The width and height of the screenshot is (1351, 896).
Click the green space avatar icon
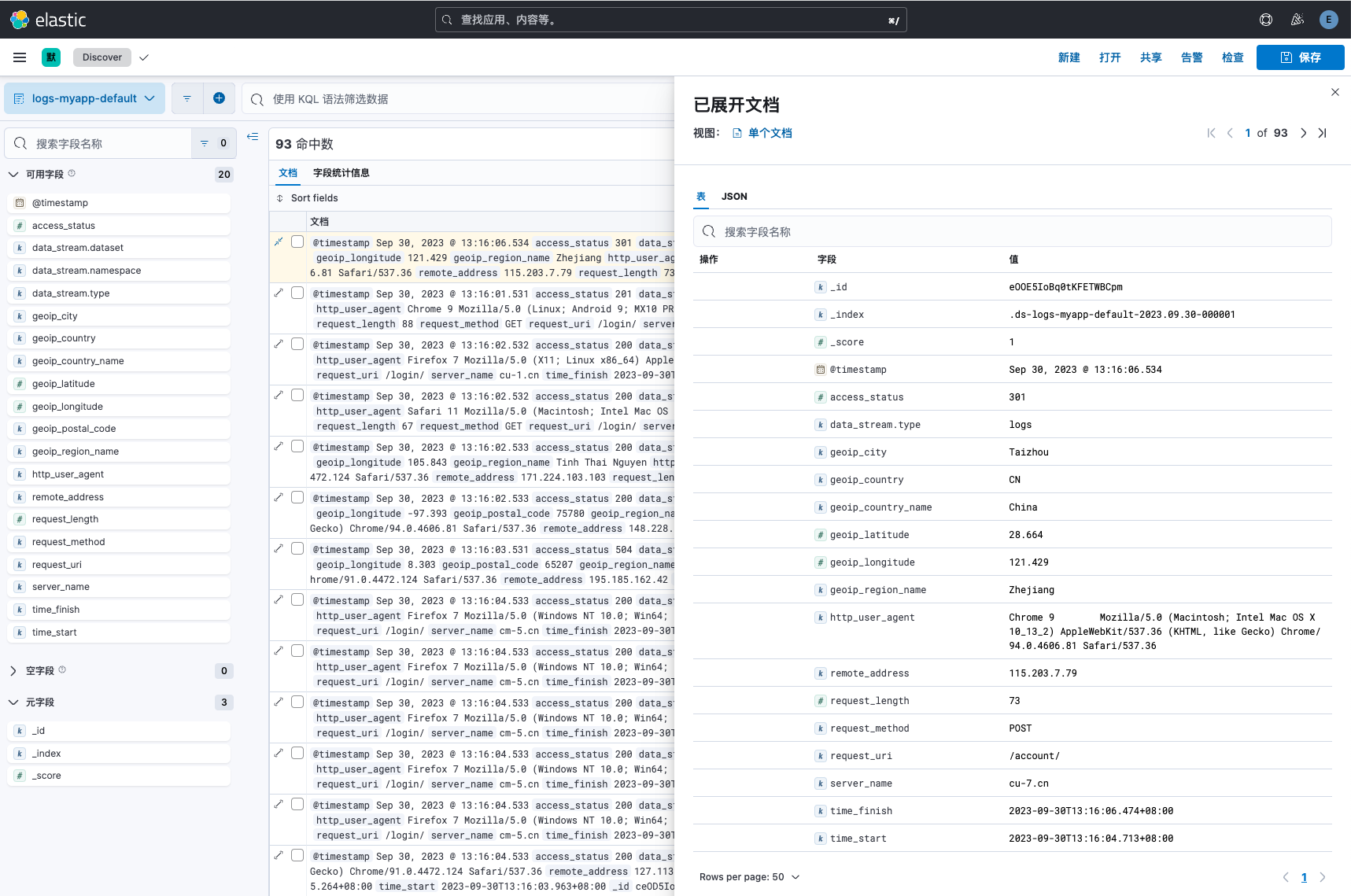(x=51, y=57)
